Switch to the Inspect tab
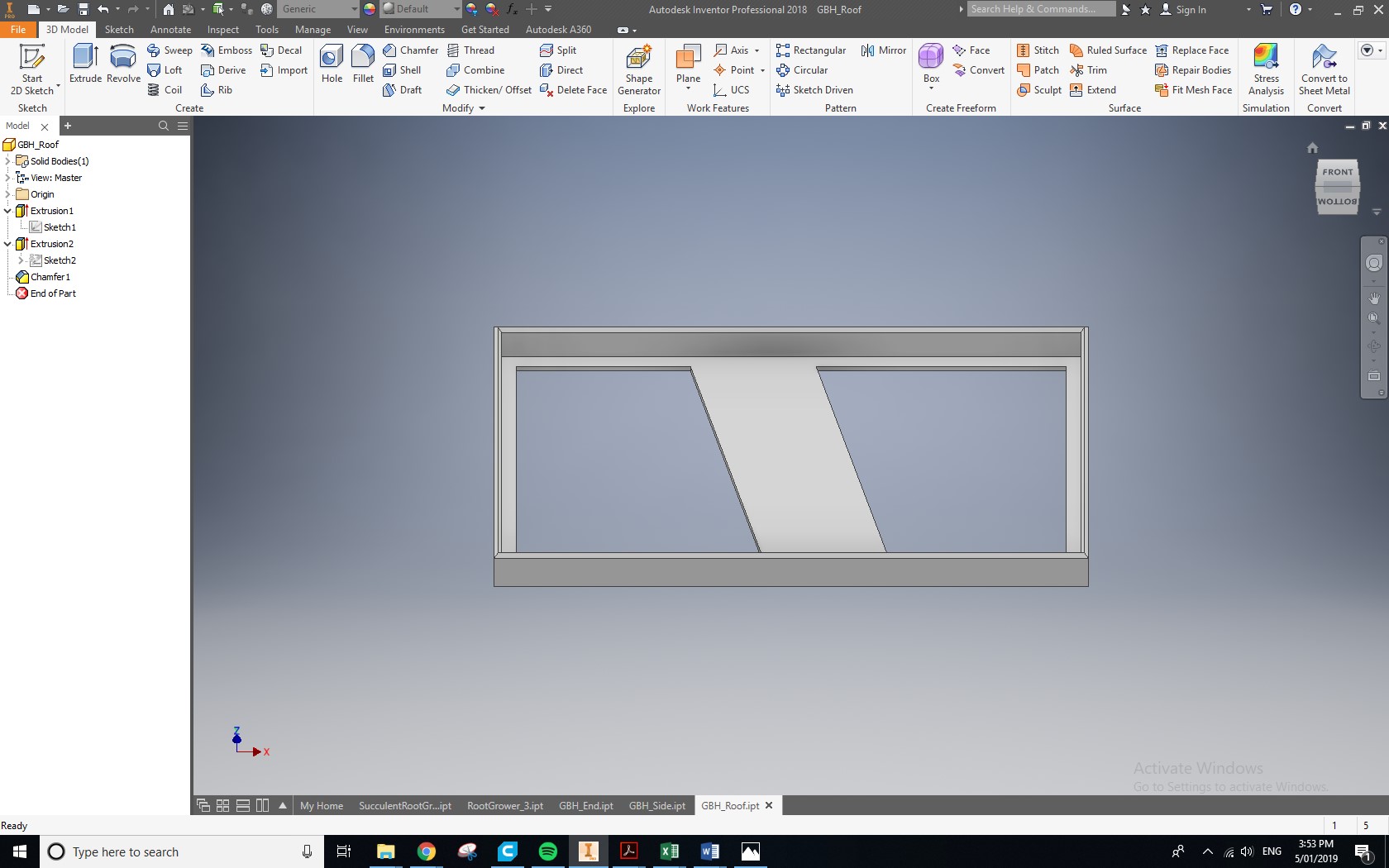 [223, 30]
